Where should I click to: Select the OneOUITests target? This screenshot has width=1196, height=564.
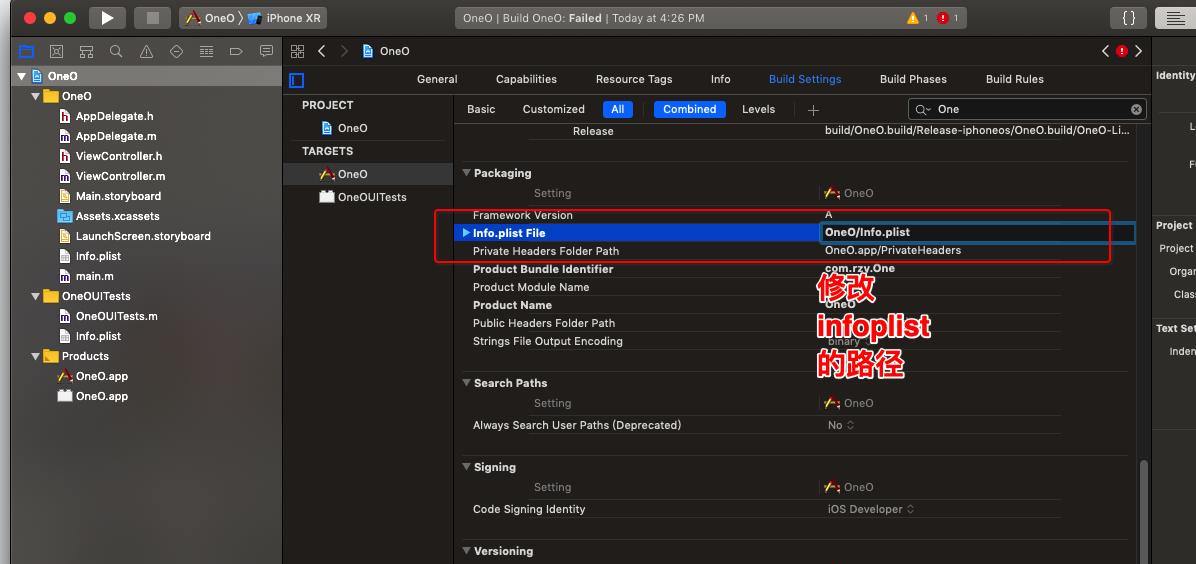364,197
